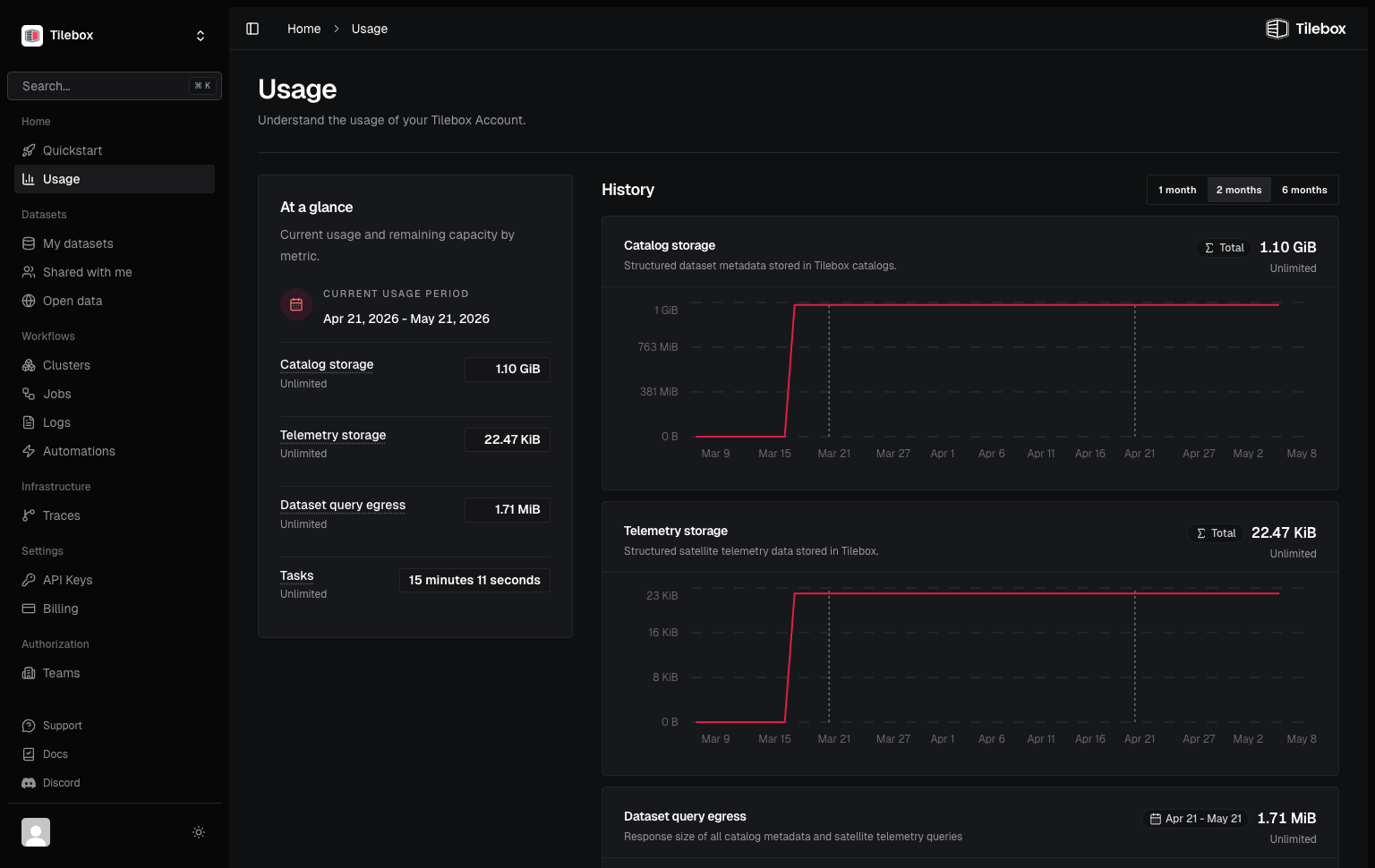
Task: Click the 1.71 MiB value in At a glance
Action: [x=508, y=510]
